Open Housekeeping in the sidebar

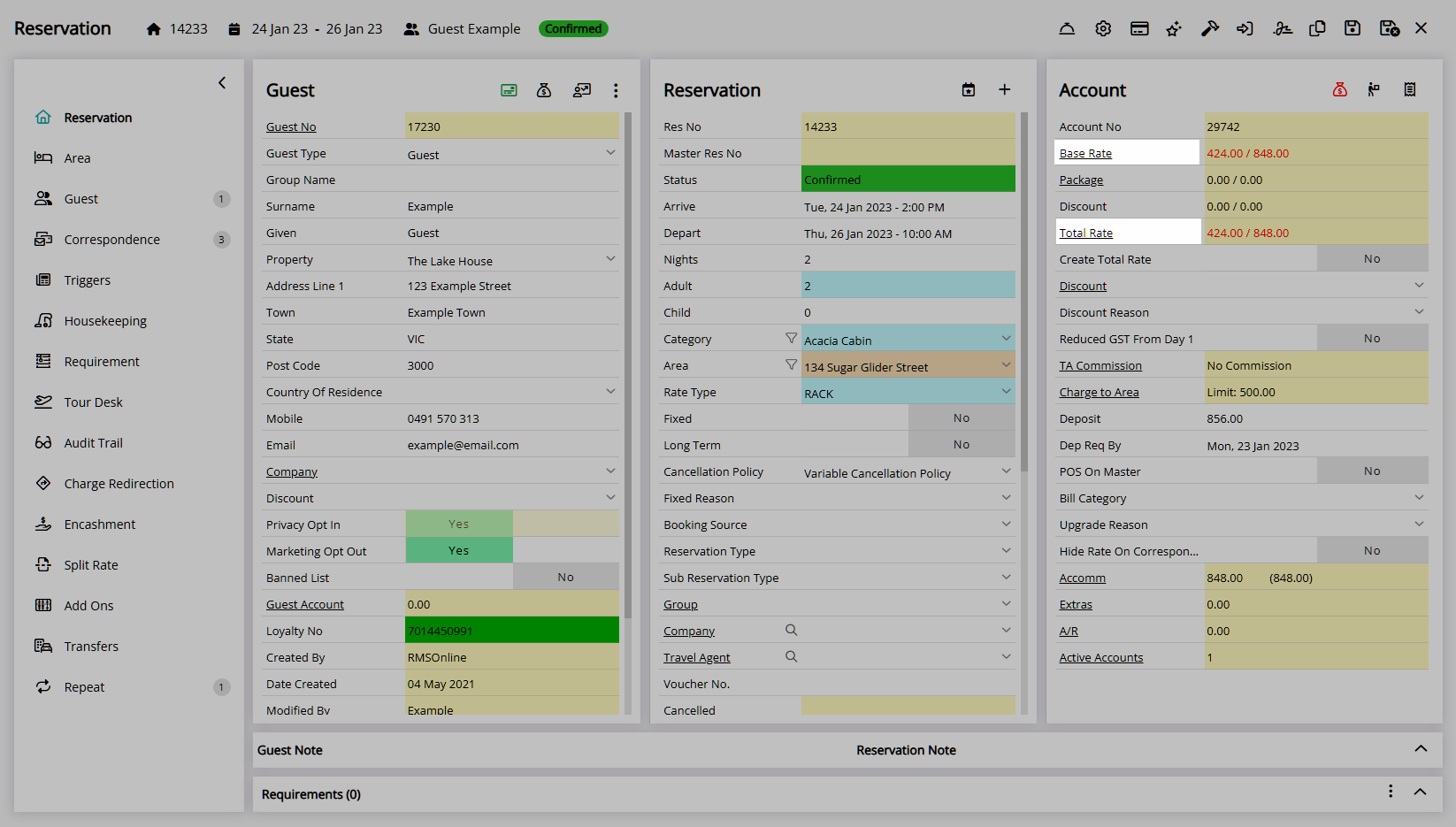(105, 321)
